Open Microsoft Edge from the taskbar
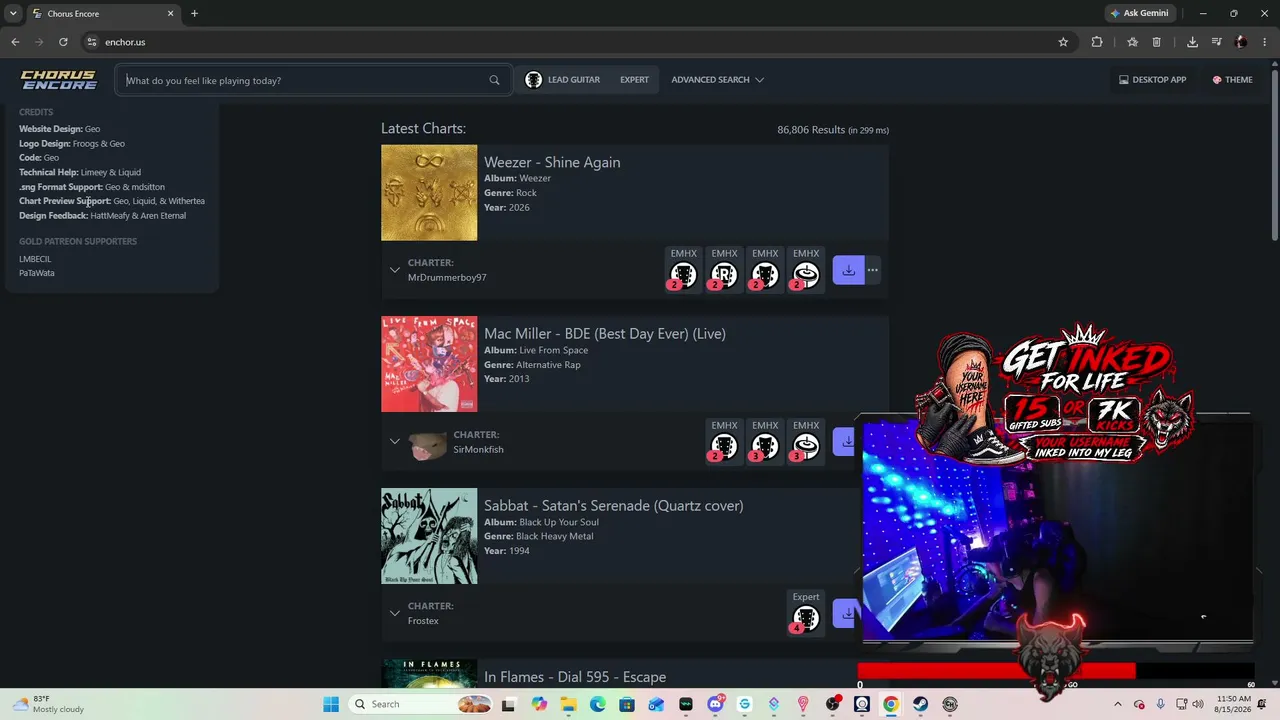The width and height of the screenshot is (1280, 720). pyautogui.click(x=597, y=704)
